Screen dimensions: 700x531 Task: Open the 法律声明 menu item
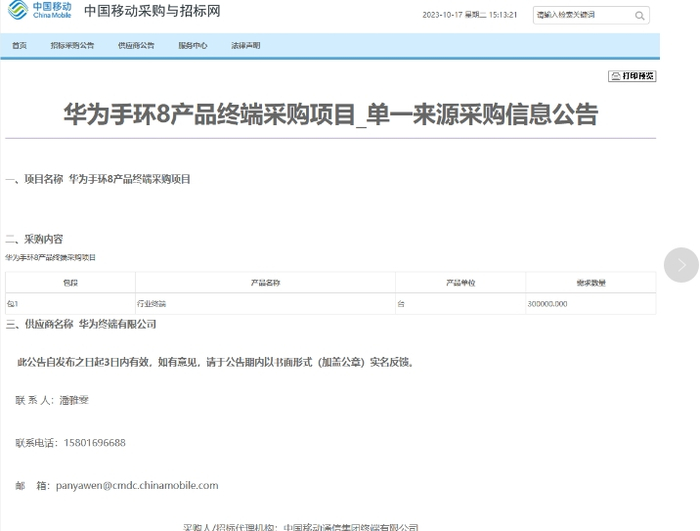point(246,46)
